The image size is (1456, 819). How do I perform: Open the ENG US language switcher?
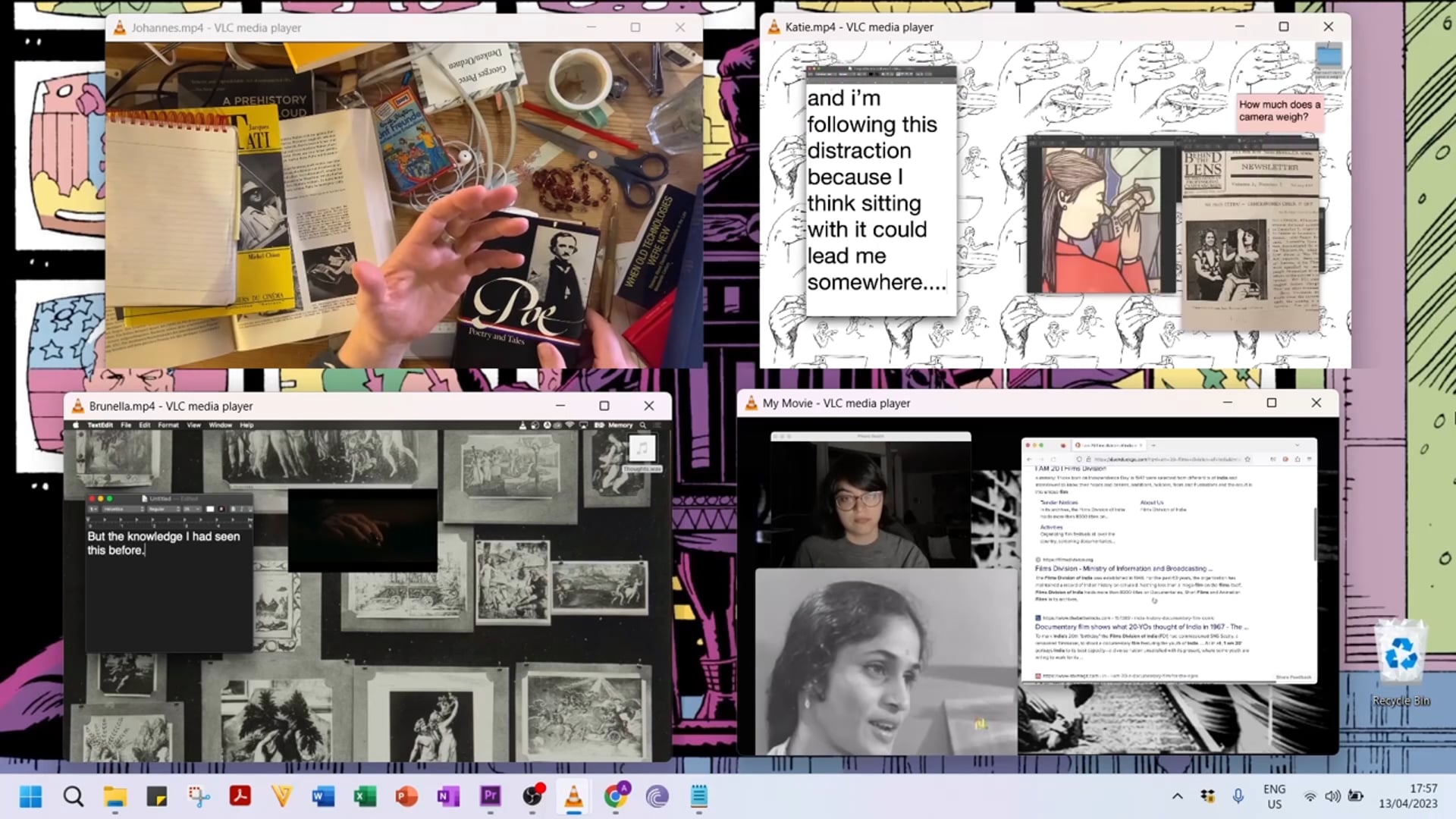pos(1274,796)
